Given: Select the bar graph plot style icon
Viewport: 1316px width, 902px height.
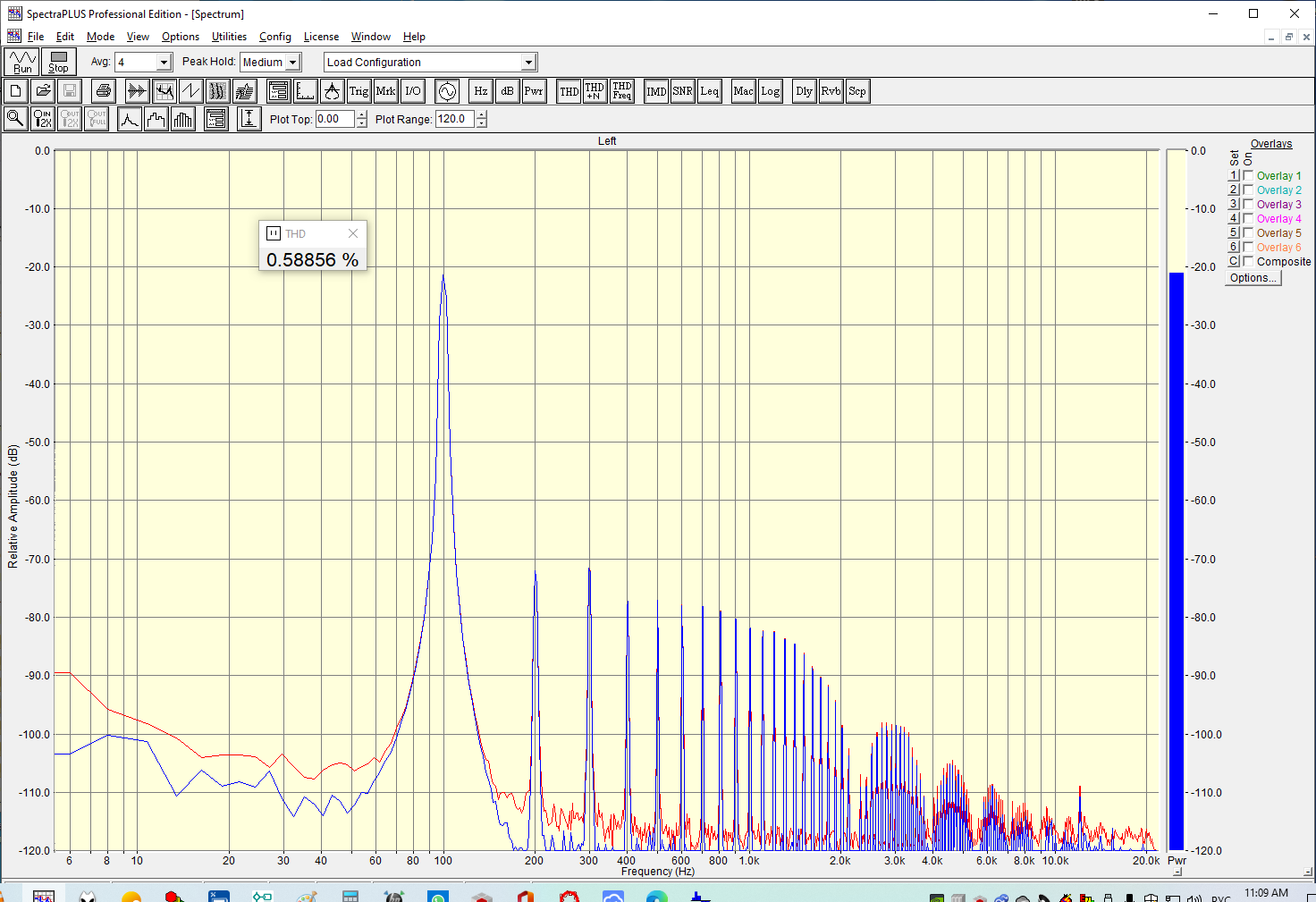Looking at the screenshot, I should tap(183, 119).
